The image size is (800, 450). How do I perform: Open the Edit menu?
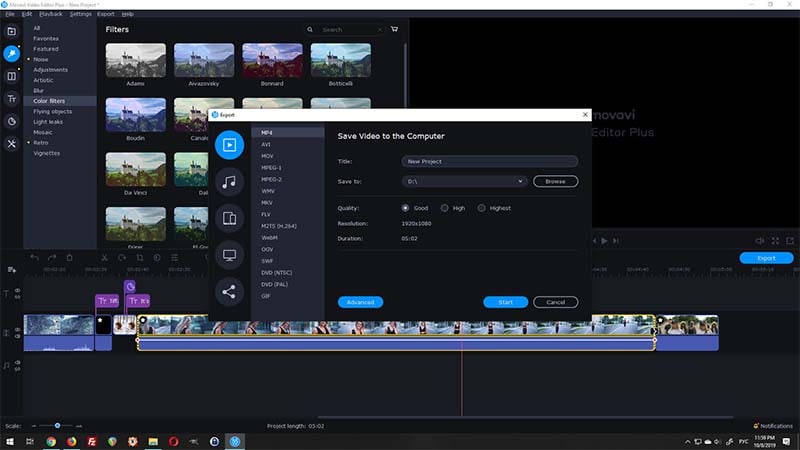click(x=27, y=14)
